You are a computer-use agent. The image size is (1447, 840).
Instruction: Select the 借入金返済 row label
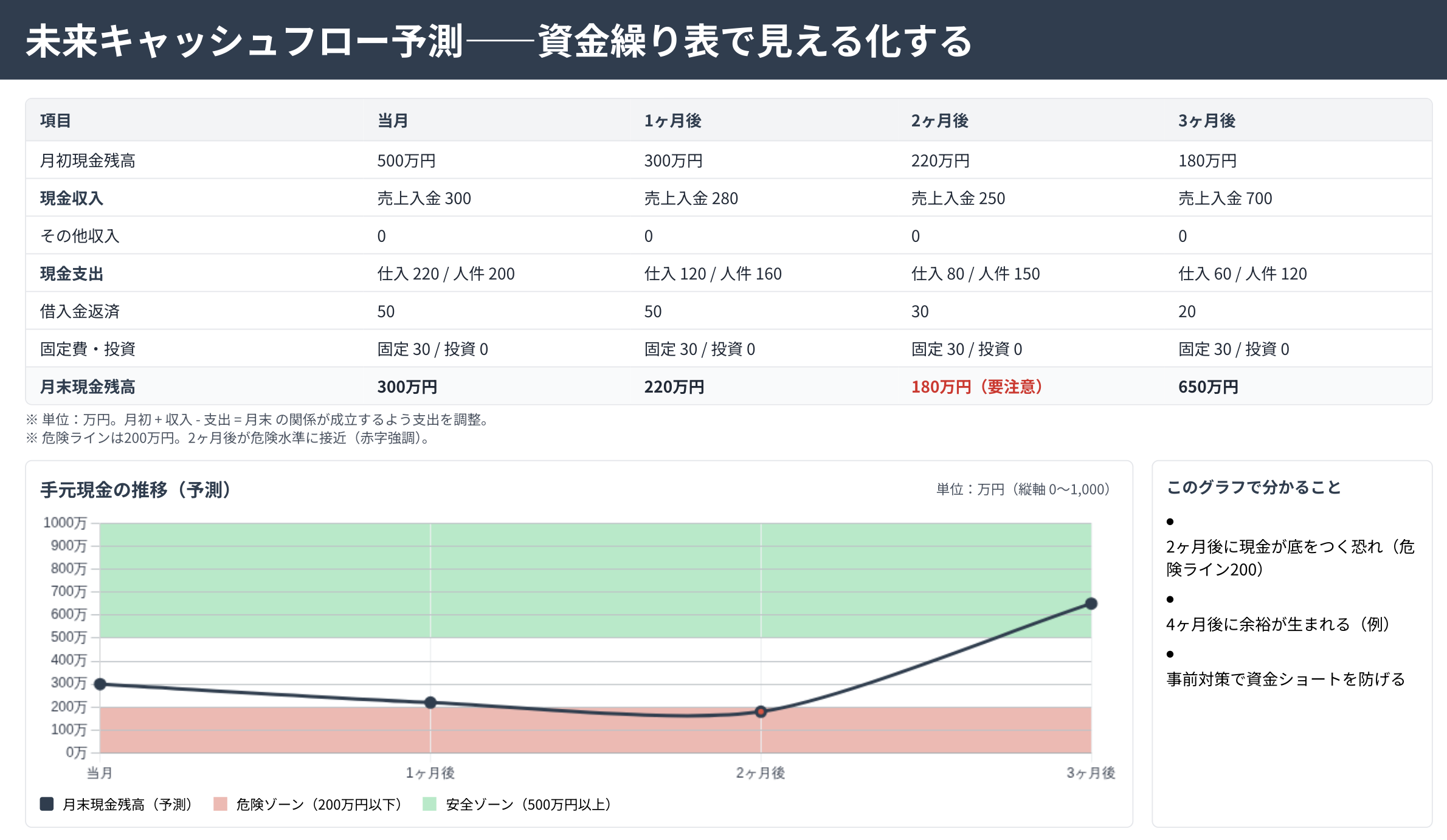pos(80,311)
